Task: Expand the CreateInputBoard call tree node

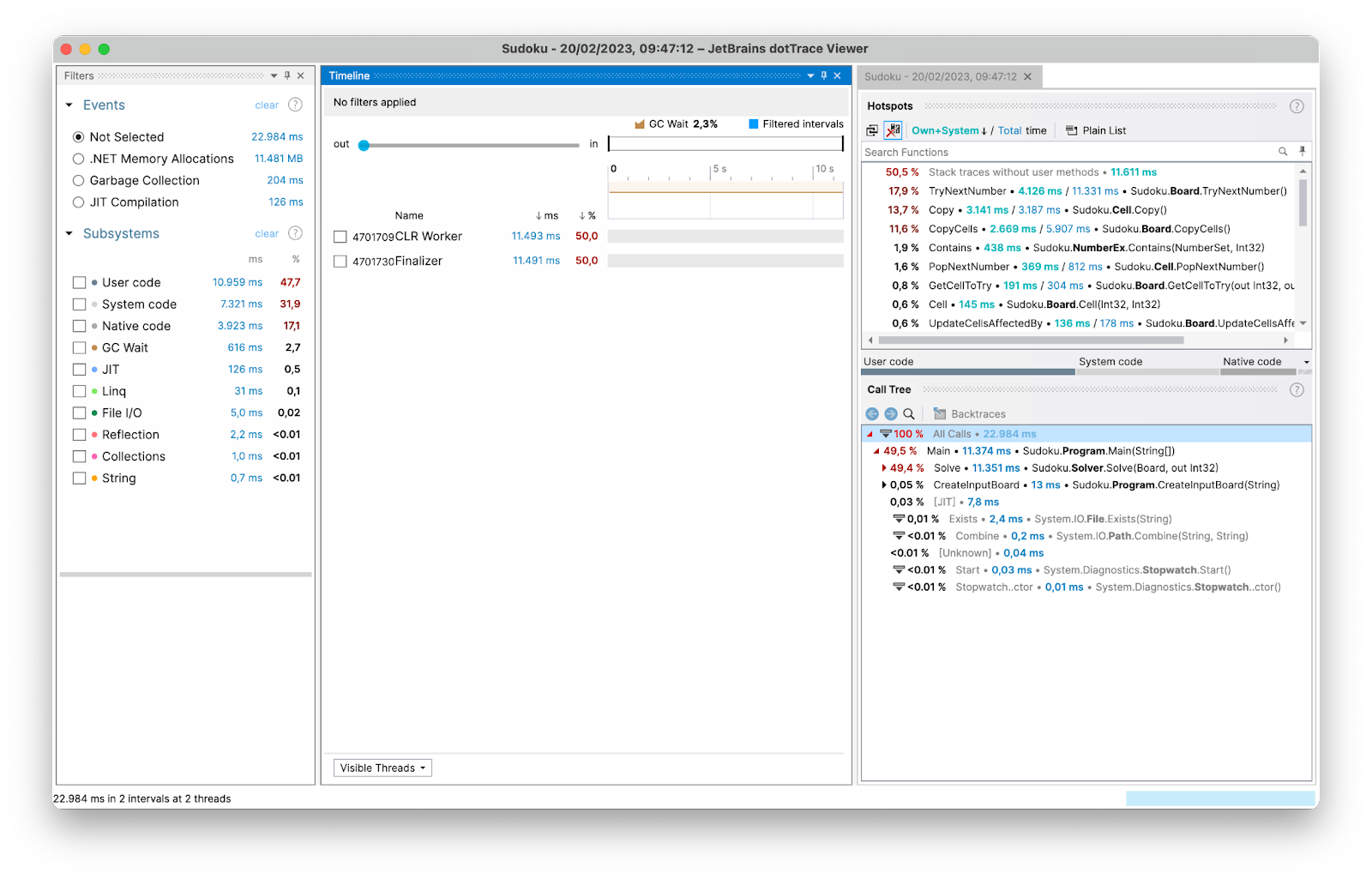Action: click(x=884, y=485)
